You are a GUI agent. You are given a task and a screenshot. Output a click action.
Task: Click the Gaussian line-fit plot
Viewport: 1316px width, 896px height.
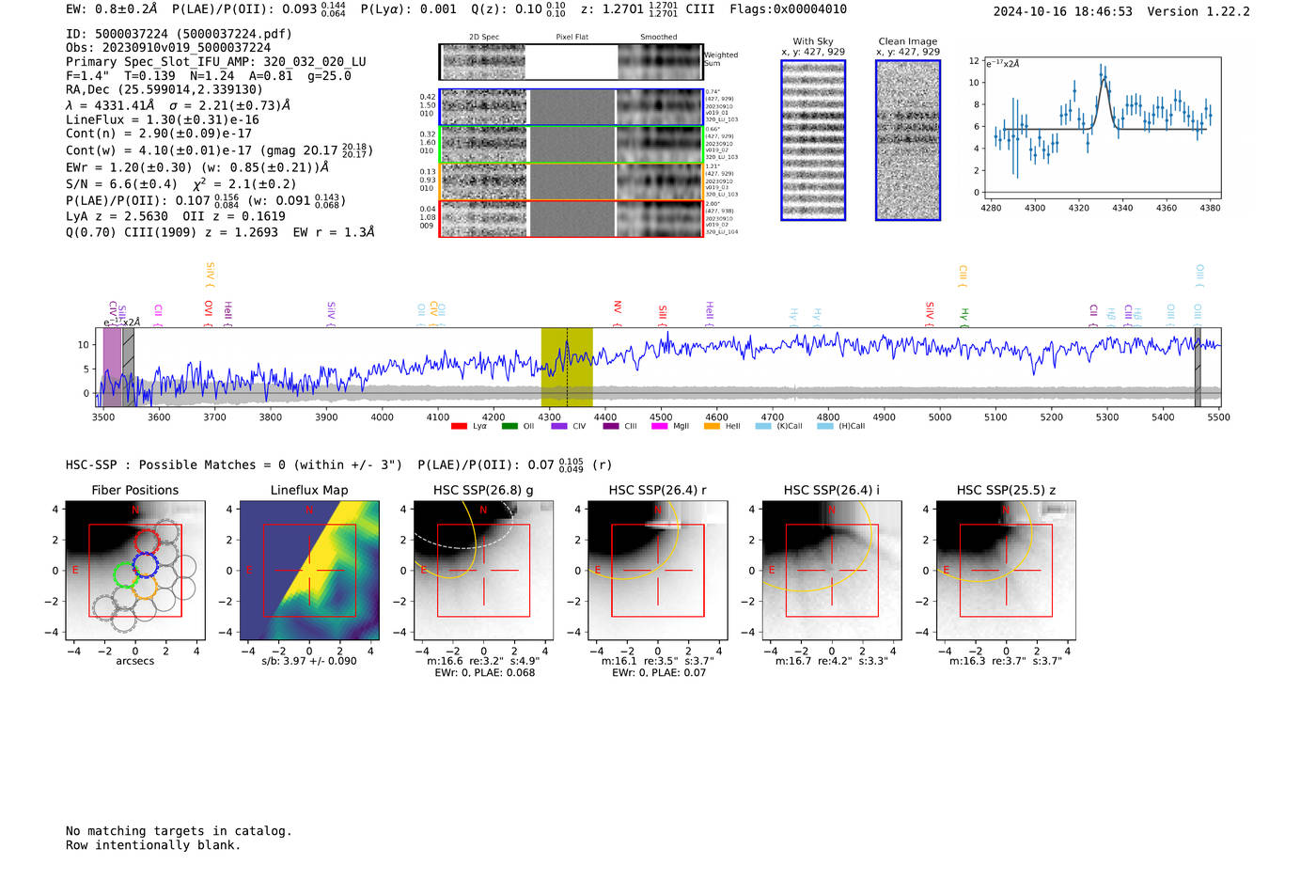pyautogui.click(x=1102, y=127)
